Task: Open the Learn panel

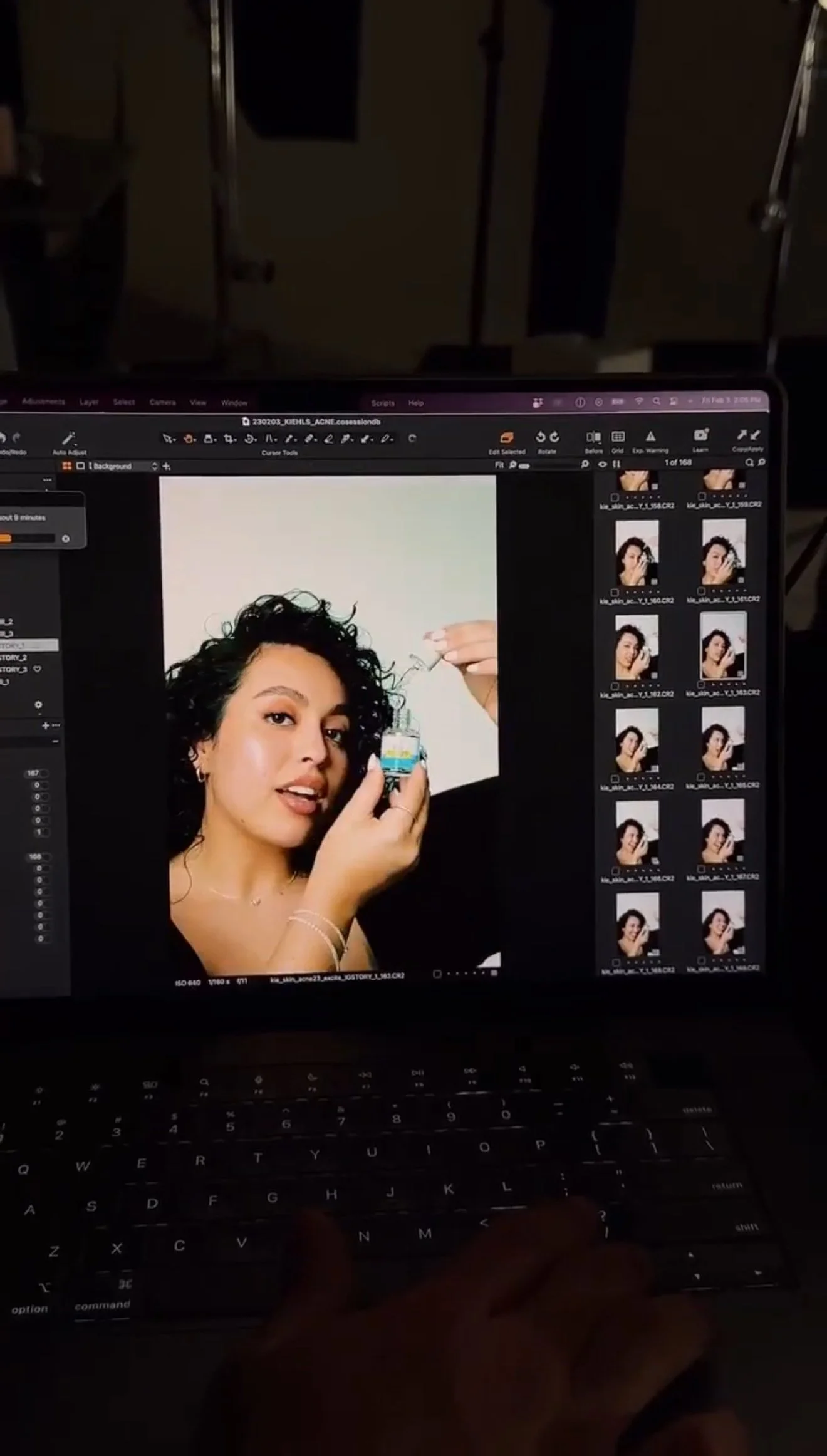Action: 700,435
